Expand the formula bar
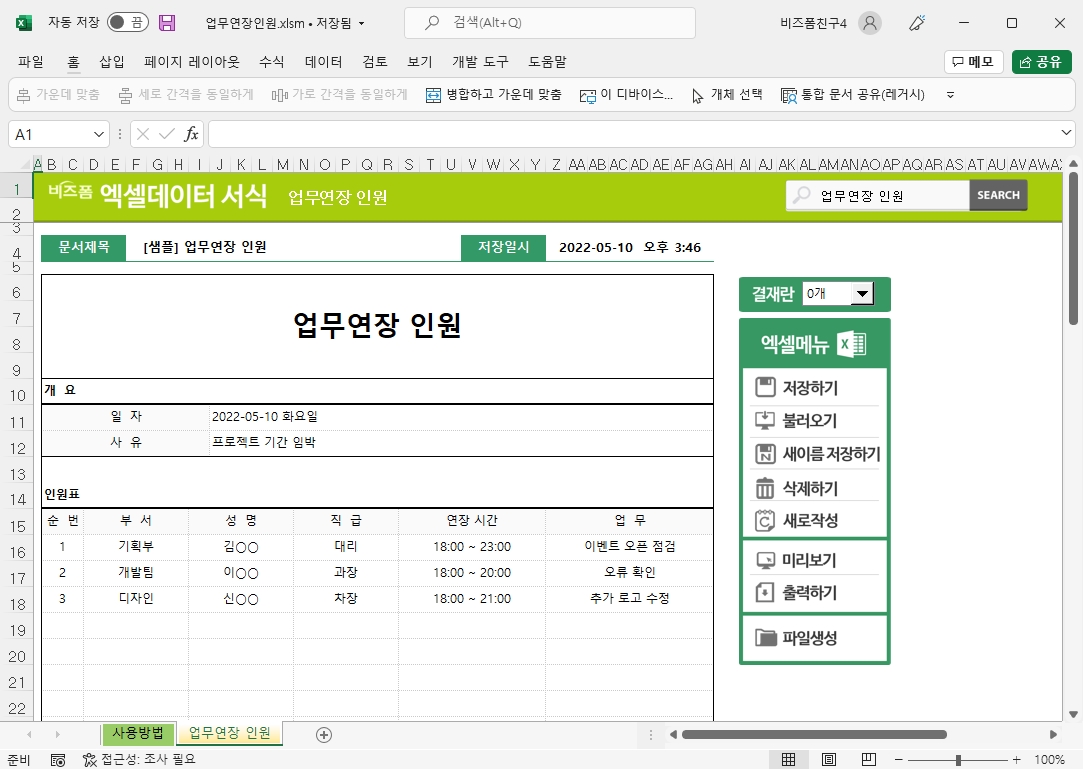 pos(1067,134)
